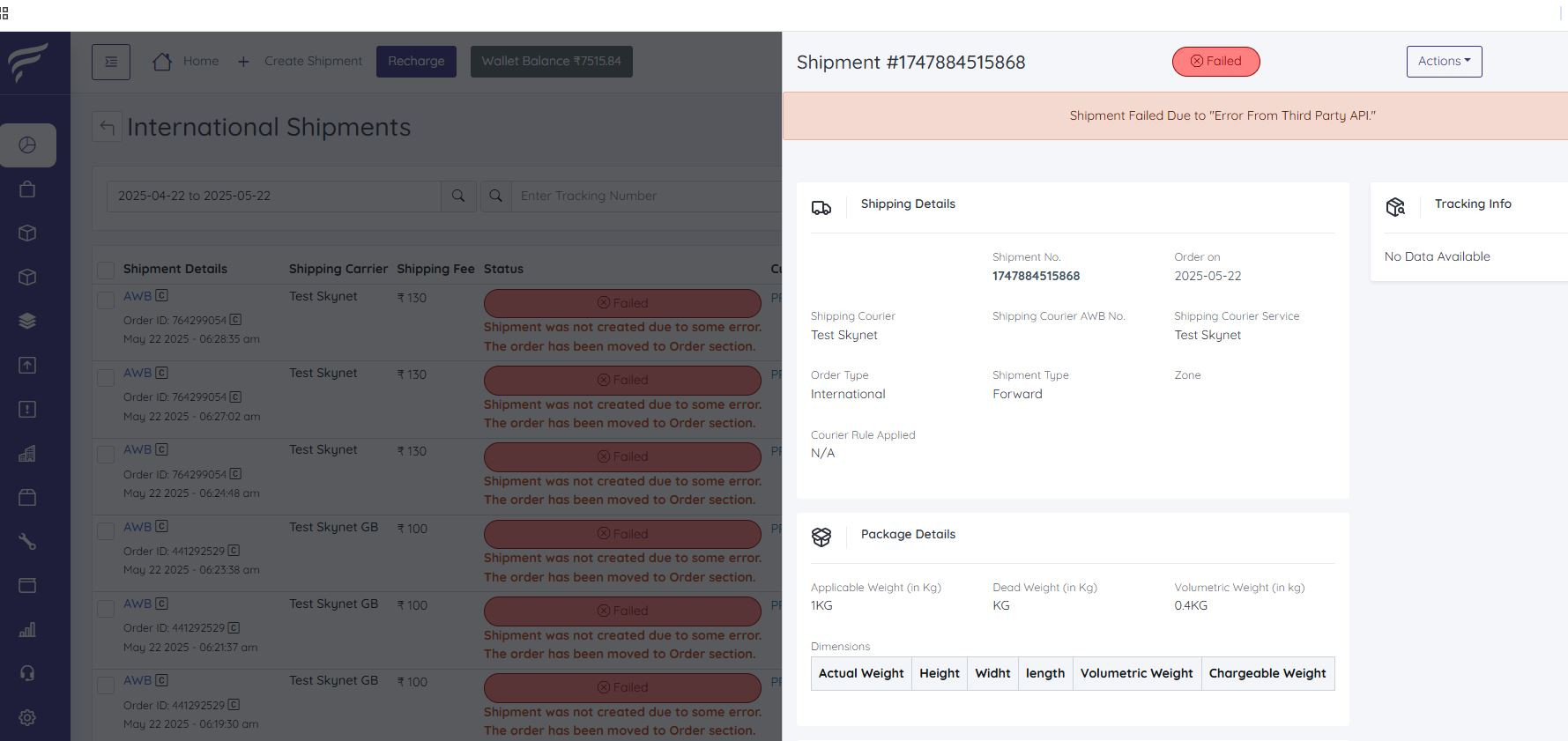Open the Actions dropdown menu
The width and height of the screenshot is (1568, 741).
(1444, 62)
